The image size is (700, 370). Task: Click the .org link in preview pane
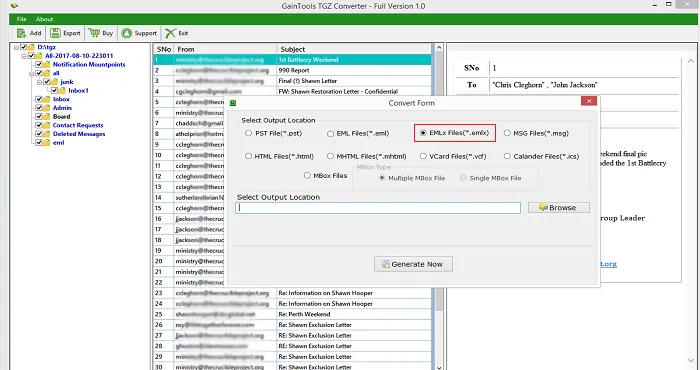[608, 264]
